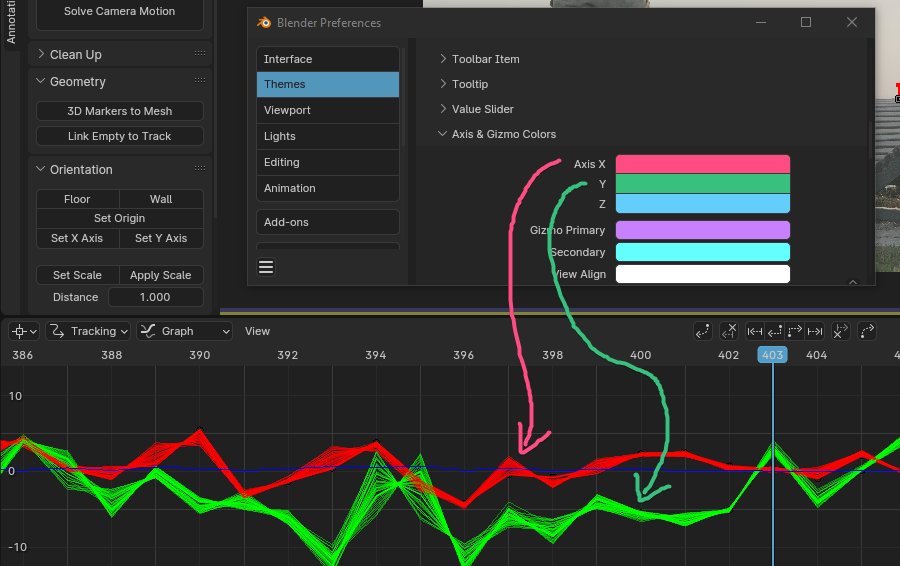900x566 pixels.
Task: Click the Set Y Axis button
Action: pyautogui.click(x=161, y=238)
